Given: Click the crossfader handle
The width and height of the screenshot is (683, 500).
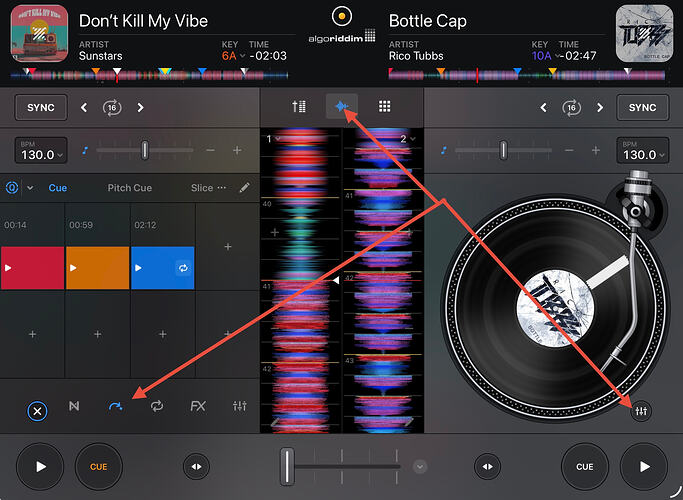Looking at the screenshot, I should coord(287,466).
